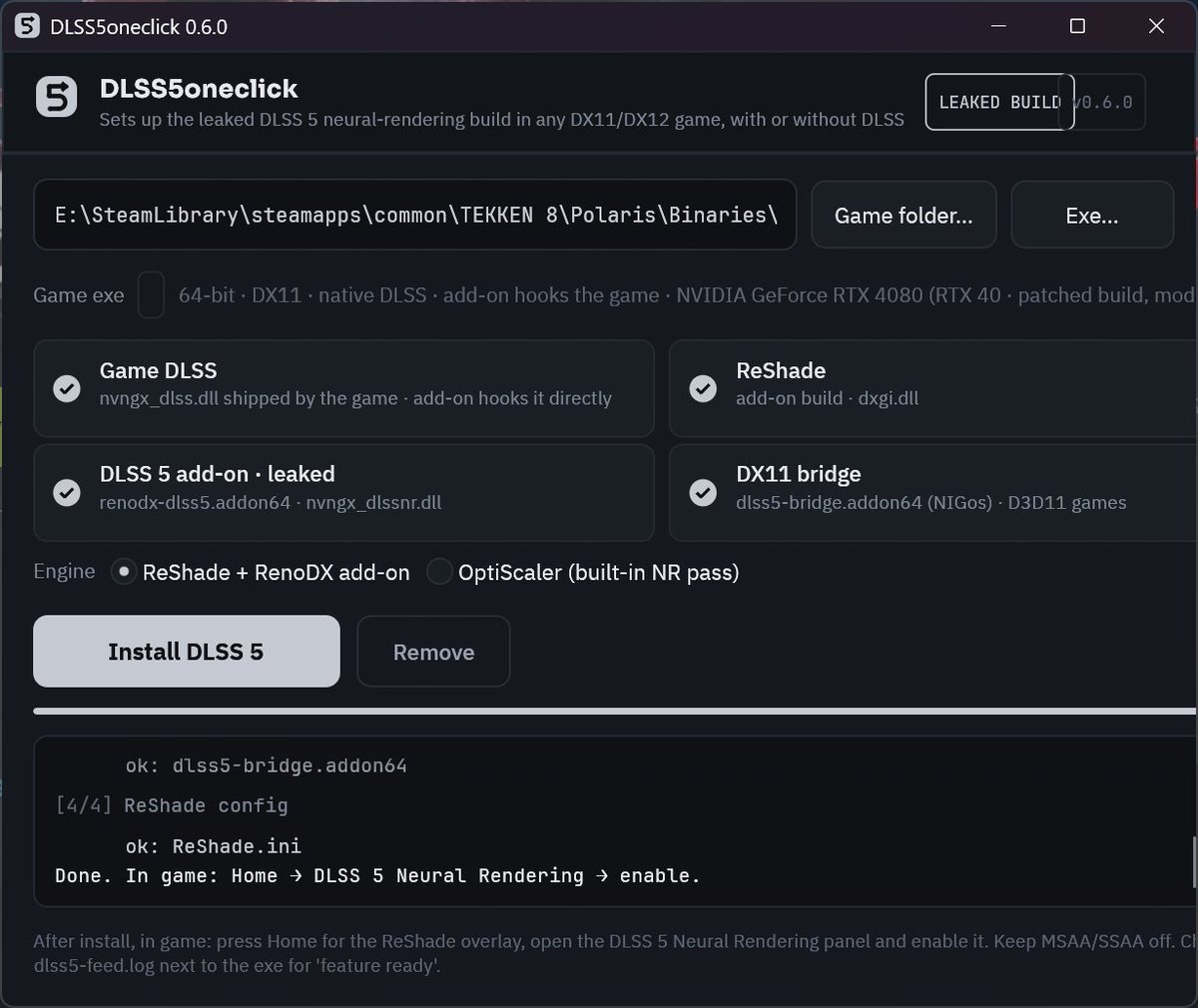1198x1008 pixels.
Task: Click the Game DLSS status card
Action: (x=344, y=388)
